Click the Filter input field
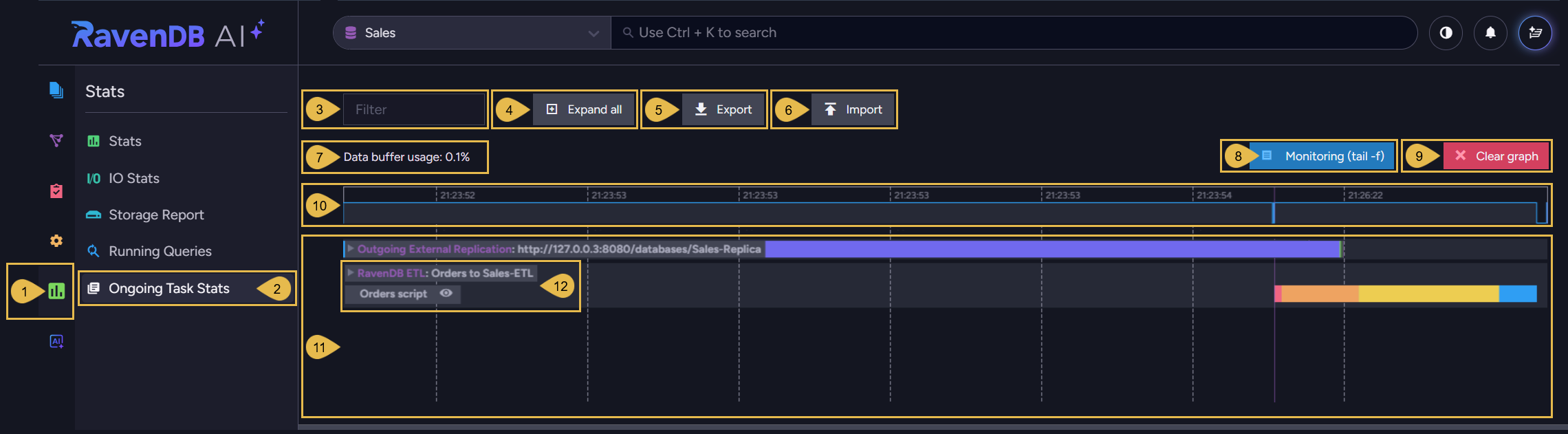The image size is (1568, 434). click(414, 109)
